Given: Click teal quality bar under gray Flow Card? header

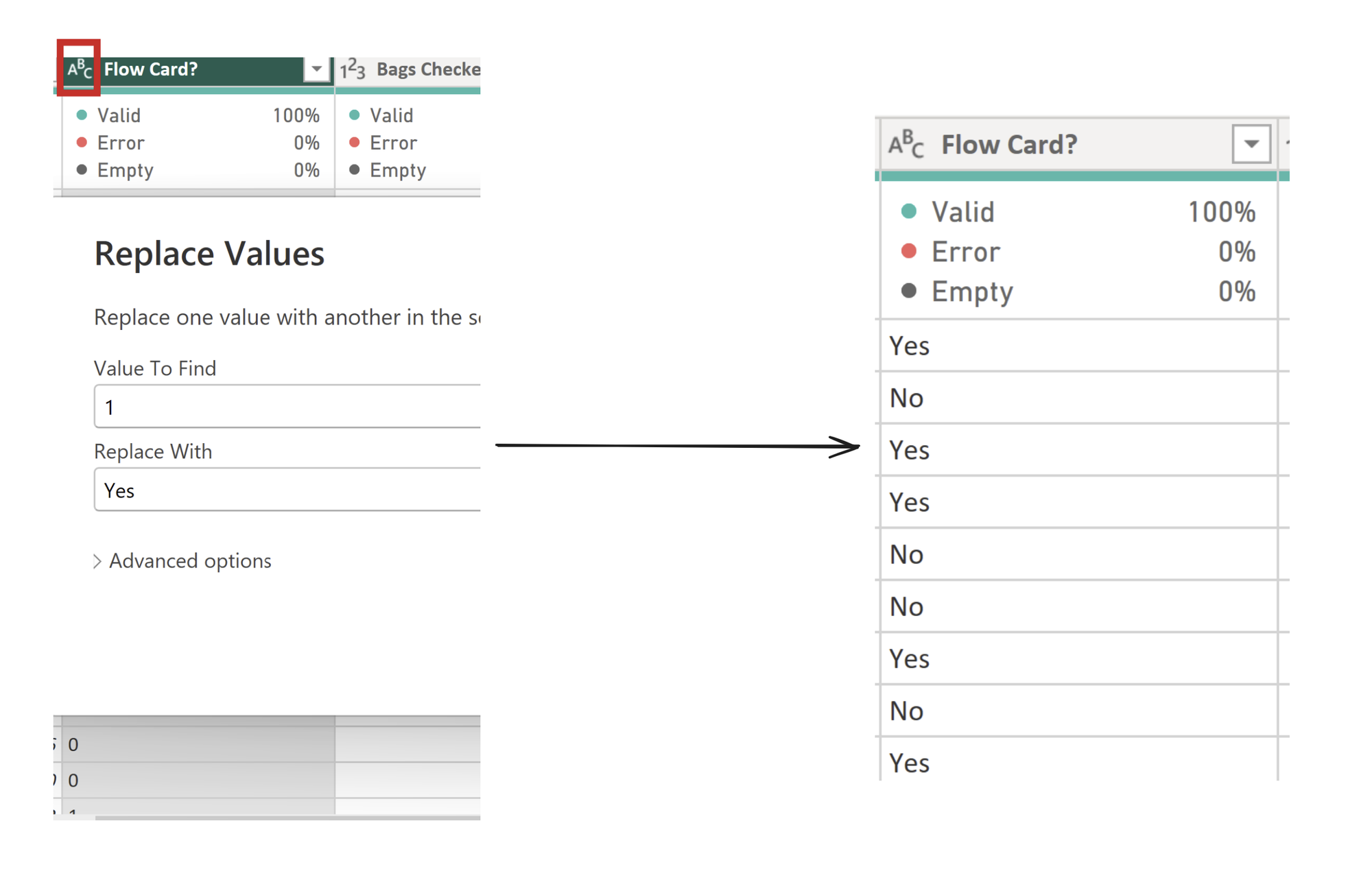Looking at the screenshot, I should pos(1077,176).
